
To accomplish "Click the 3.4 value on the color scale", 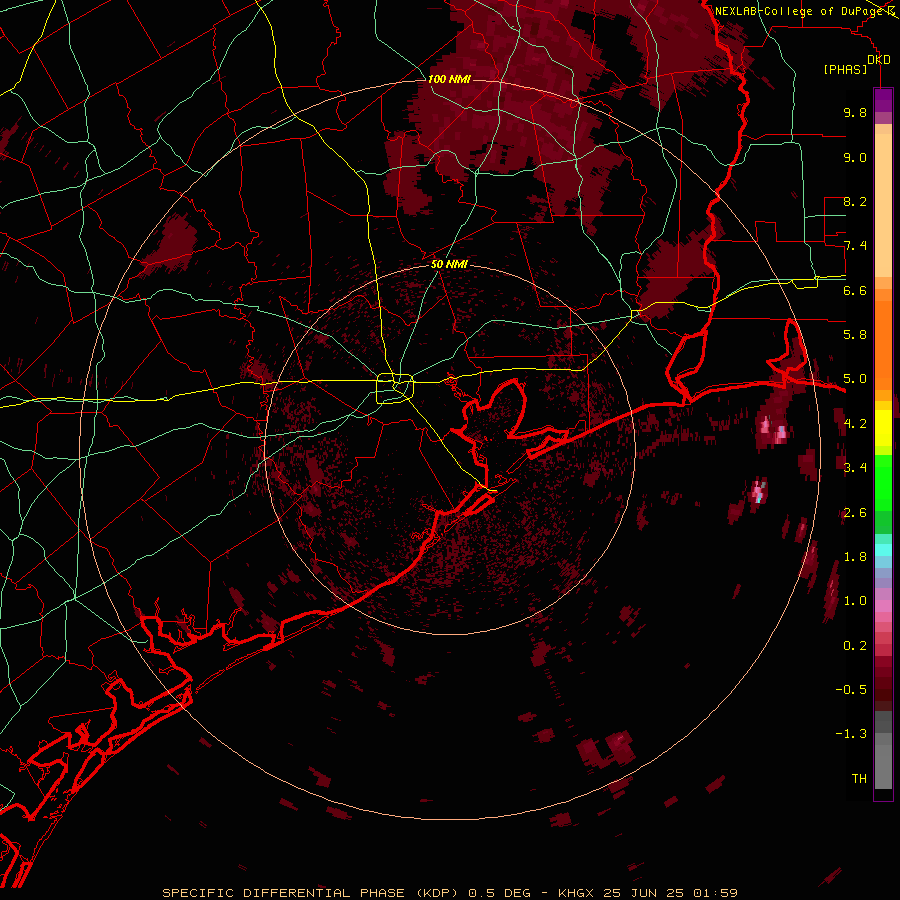I will 855,468.
